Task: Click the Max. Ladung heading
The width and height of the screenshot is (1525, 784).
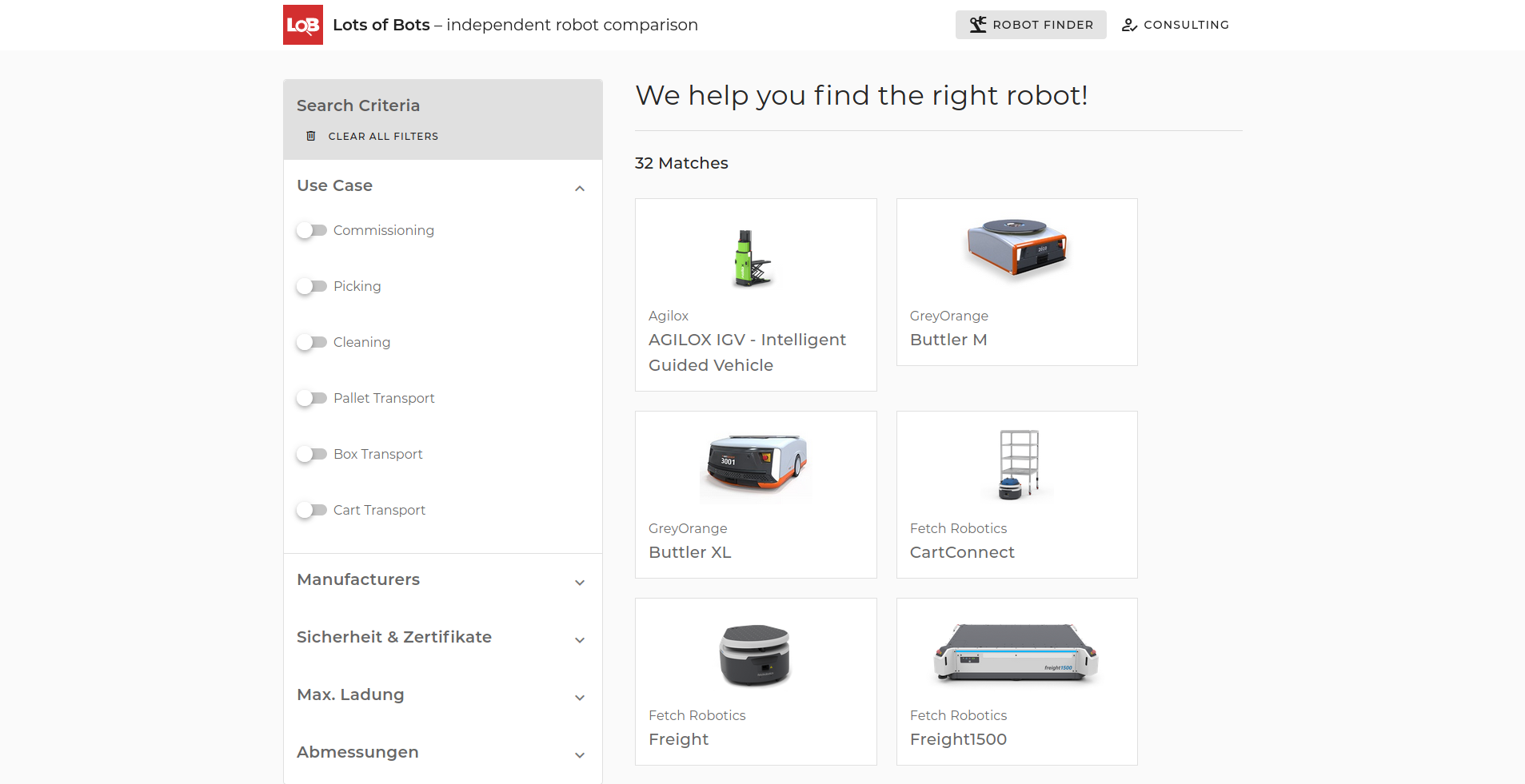Action: tap(350, 694)
